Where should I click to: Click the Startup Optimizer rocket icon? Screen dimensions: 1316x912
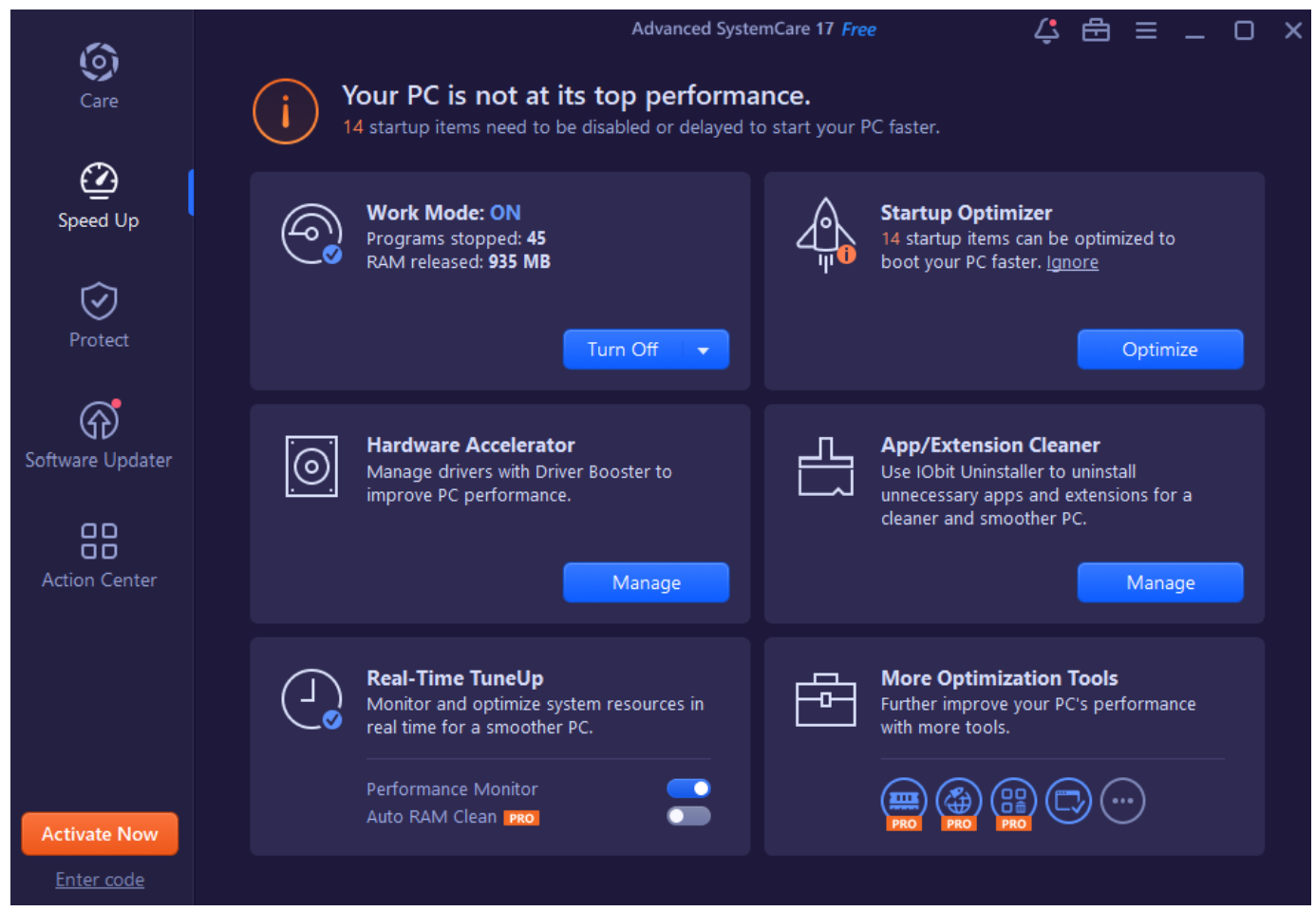826,235
